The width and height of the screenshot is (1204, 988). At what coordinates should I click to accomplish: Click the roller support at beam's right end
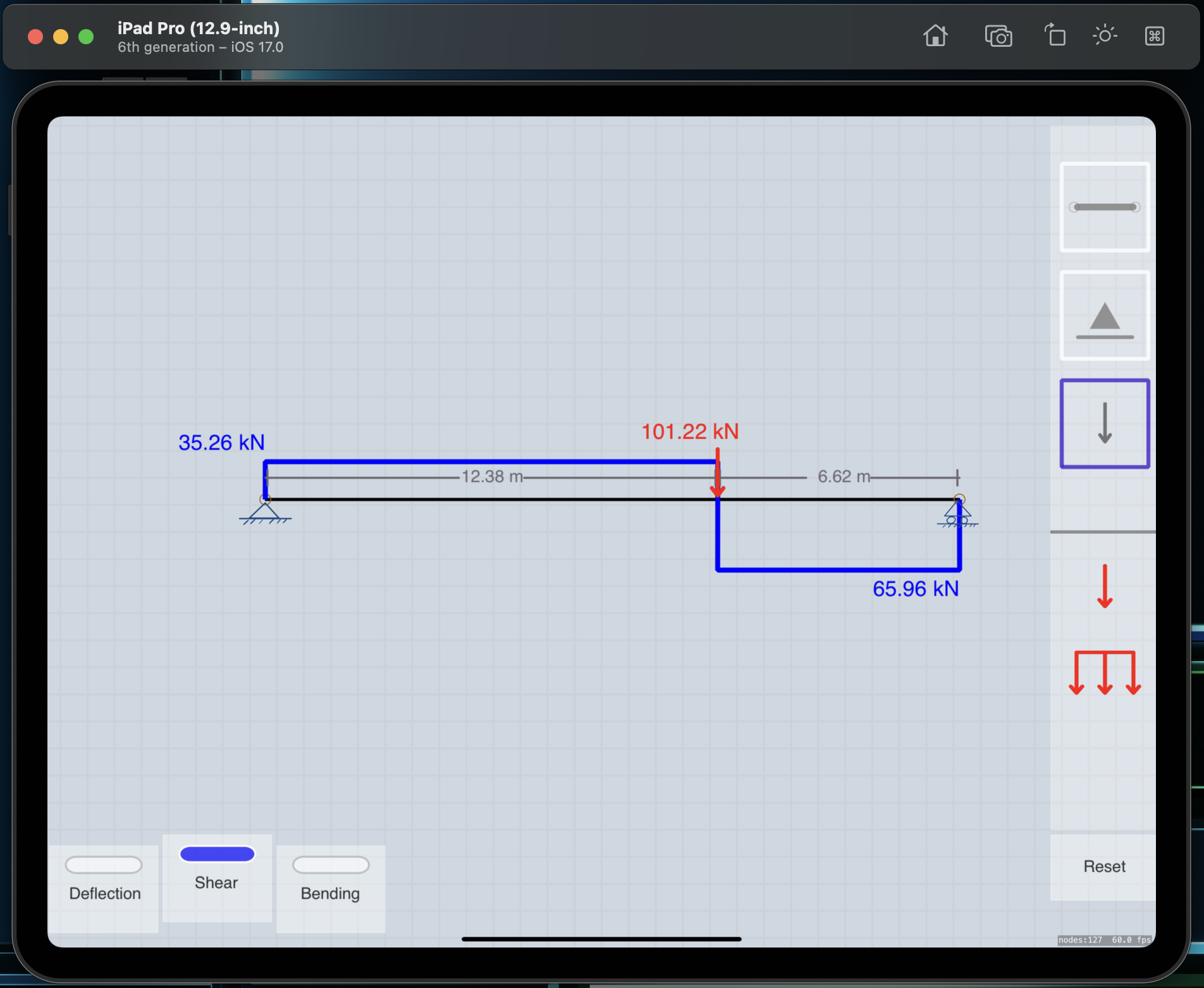click(x=959, y=512)
